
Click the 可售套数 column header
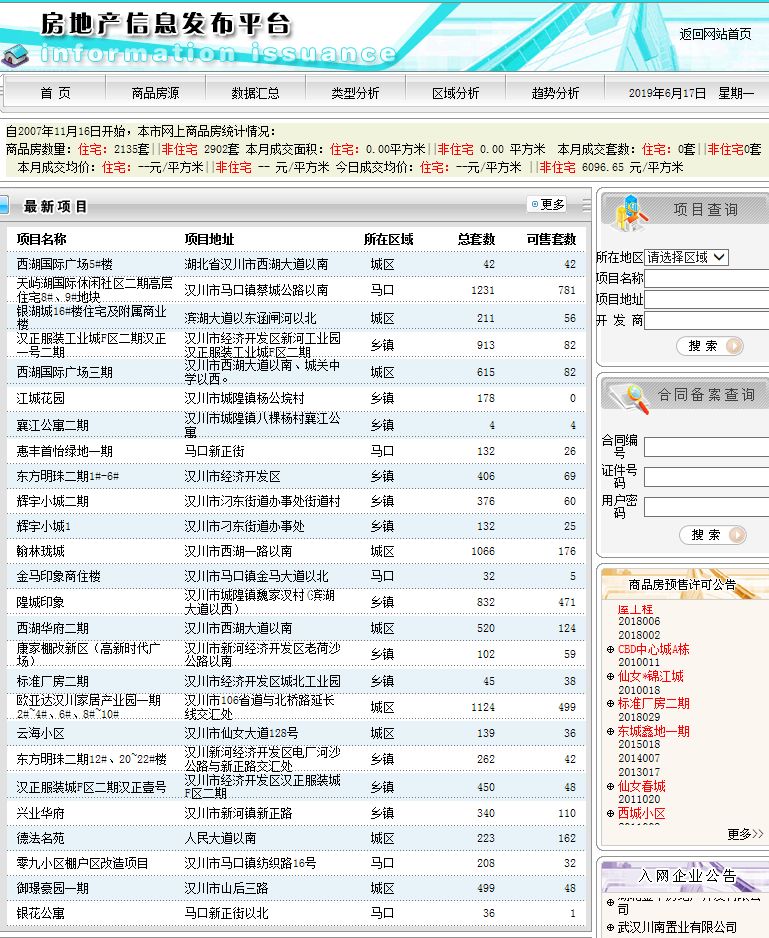click(551, 239)
